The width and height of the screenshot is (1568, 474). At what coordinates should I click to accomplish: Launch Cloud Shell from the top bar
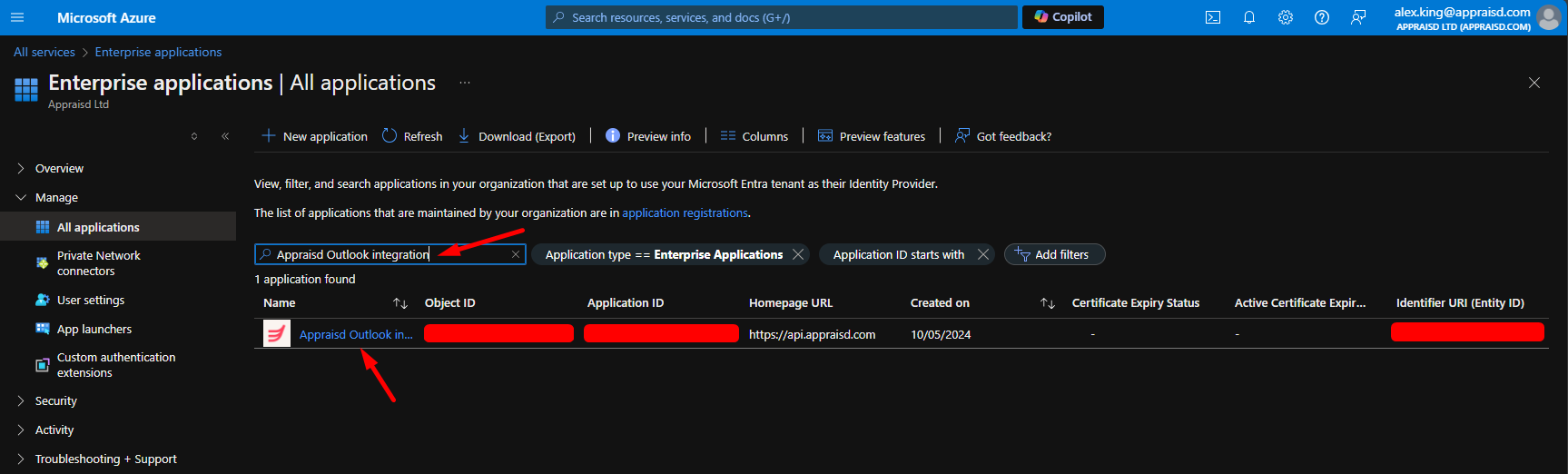pos(1212,17)
